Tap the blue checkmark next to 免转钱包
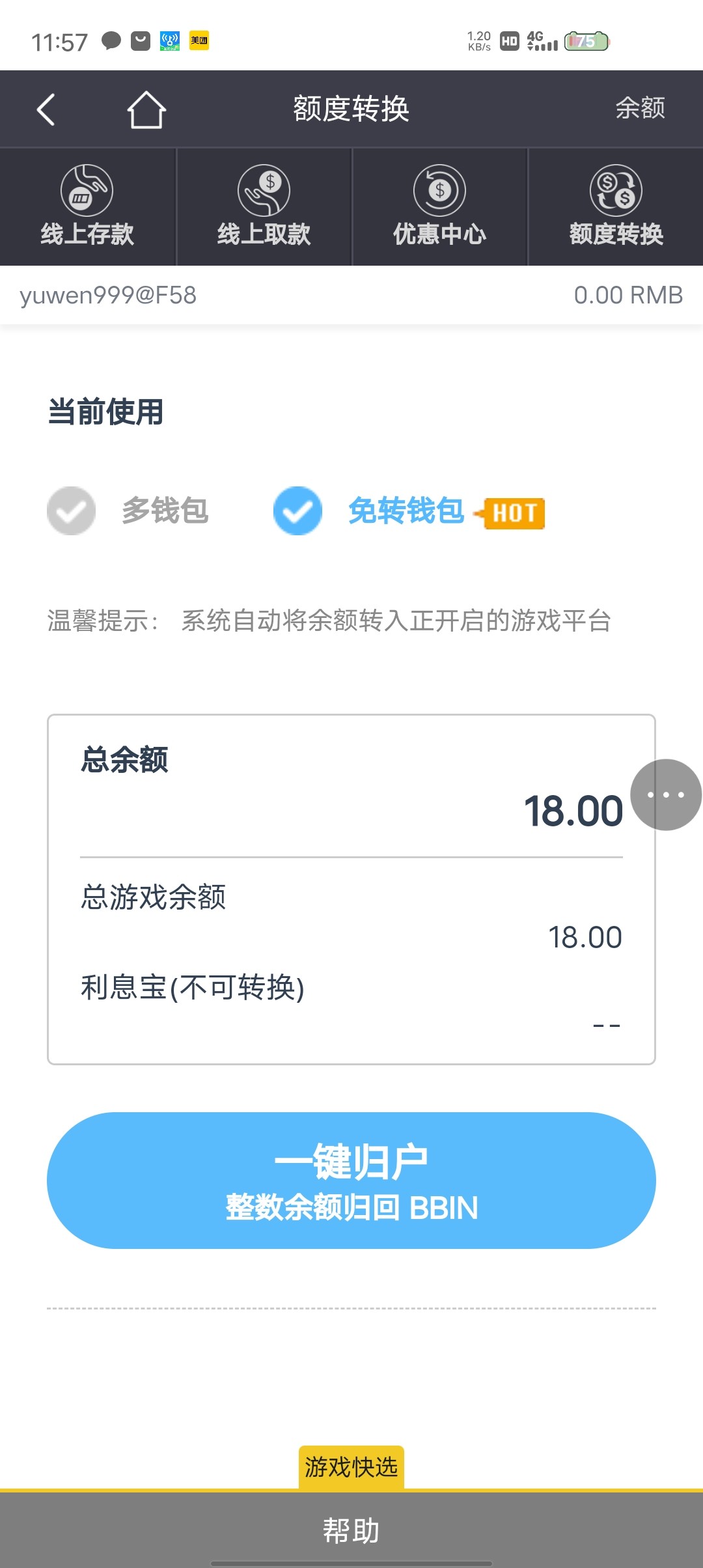The width and height of the screenshot is (703, 1568). (x=297, y=511)
